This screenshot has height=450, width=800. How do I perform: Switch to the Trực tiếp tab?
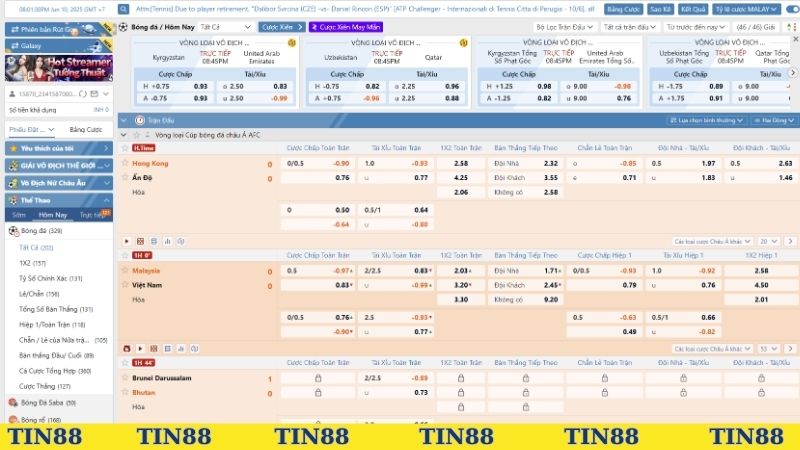pos(93,215)
